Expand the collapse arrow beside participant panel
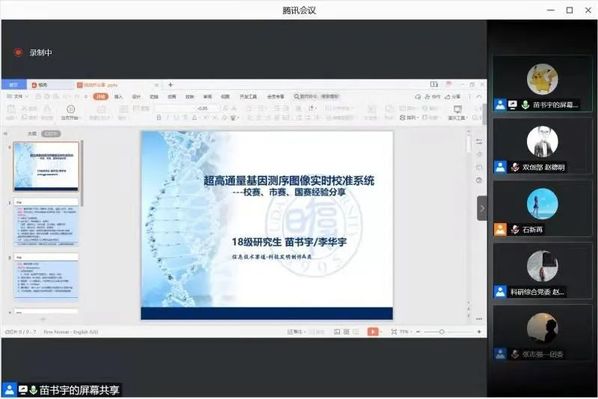 click(482, 208)
